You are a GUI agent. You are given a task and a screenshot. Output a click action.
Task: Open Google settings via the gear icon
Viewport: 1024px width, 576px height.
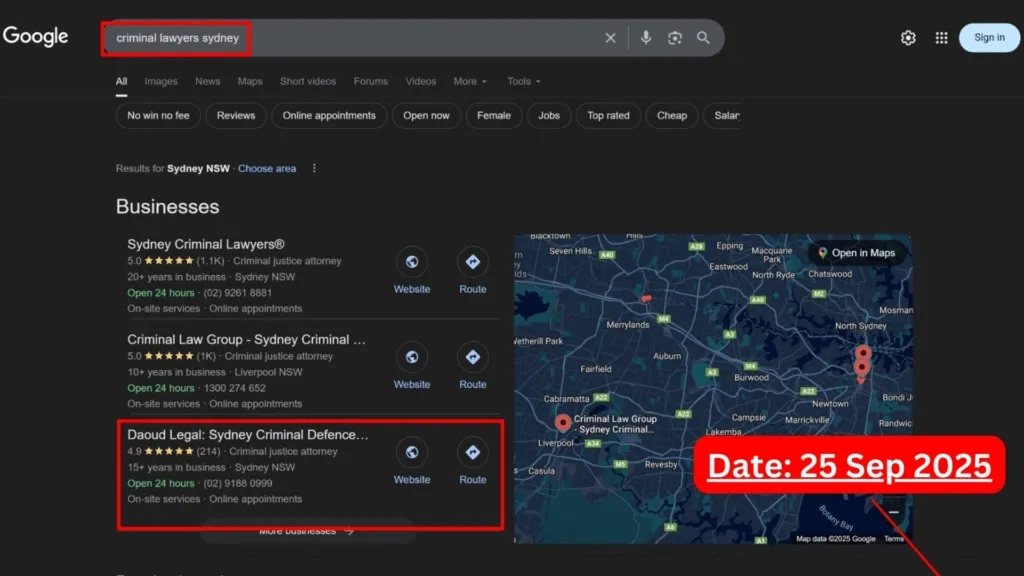point(908,37)
